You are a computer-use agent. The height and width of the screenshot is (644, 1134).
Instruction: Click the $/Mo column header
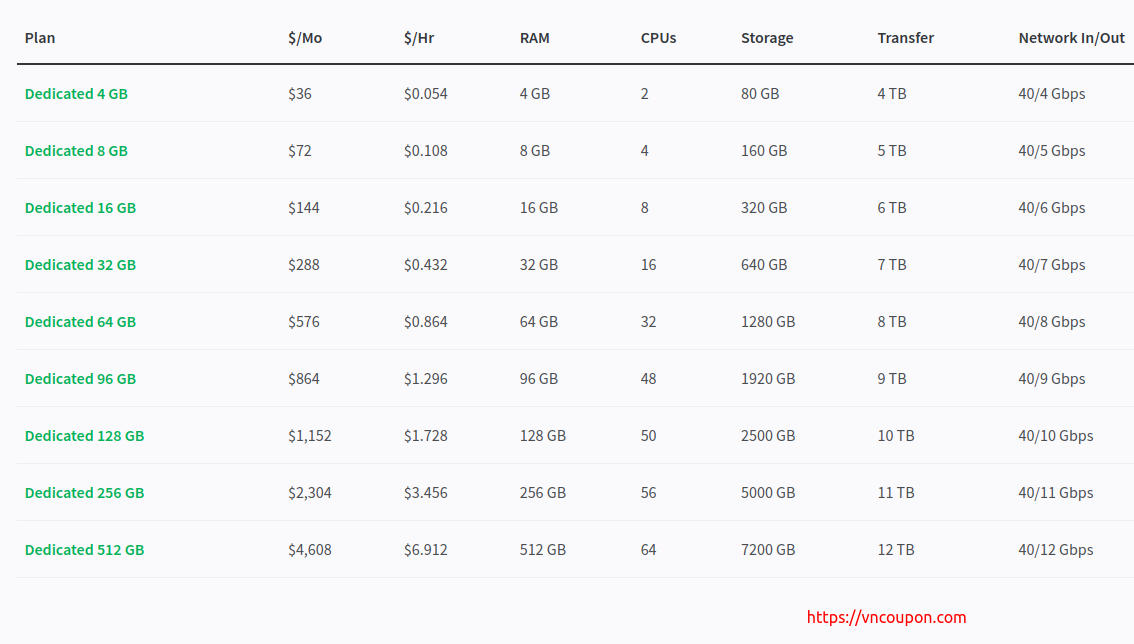[x=305, y=38]
